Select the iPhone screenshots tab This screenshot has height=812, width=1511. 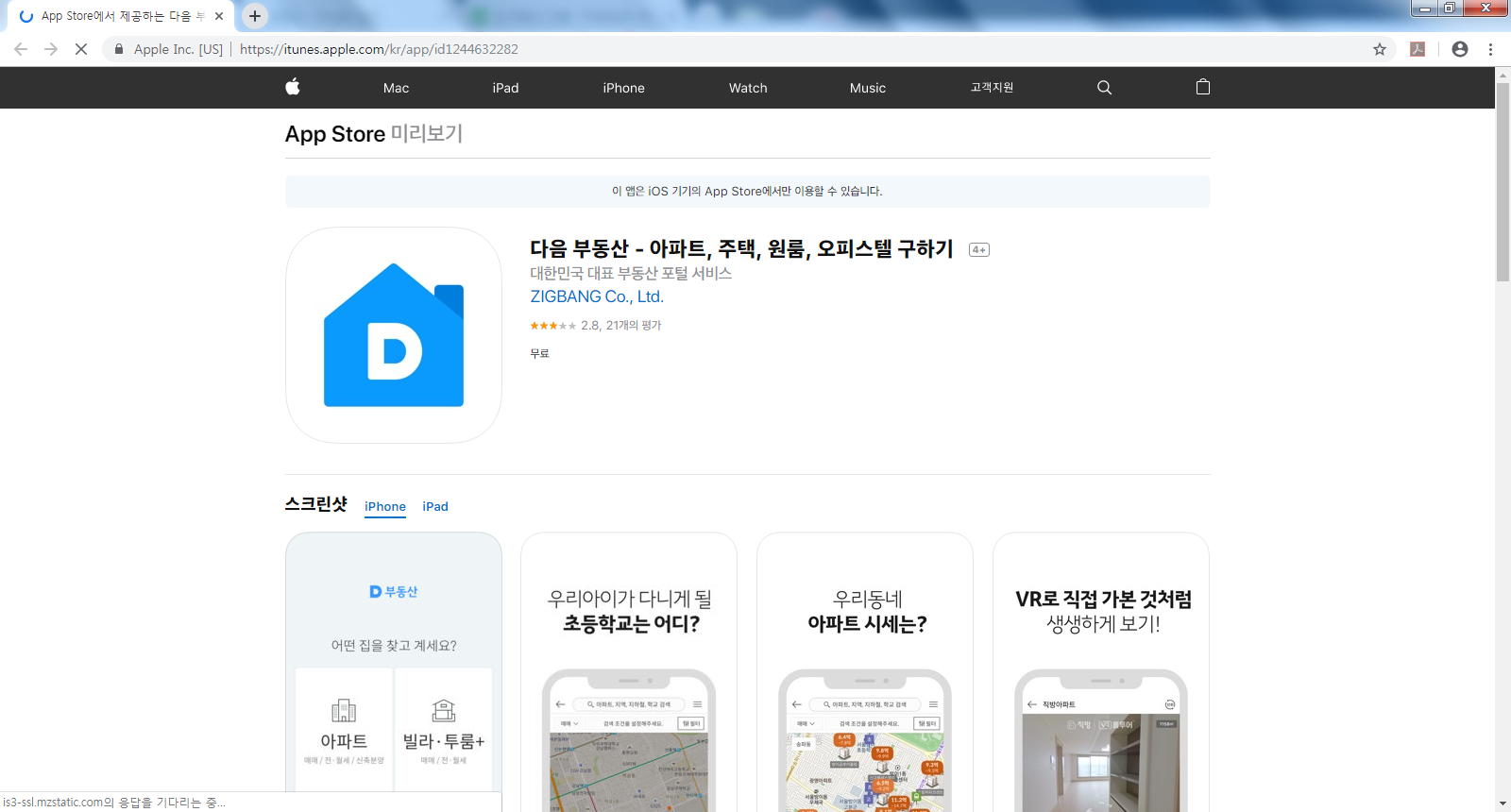pos(385,507)
